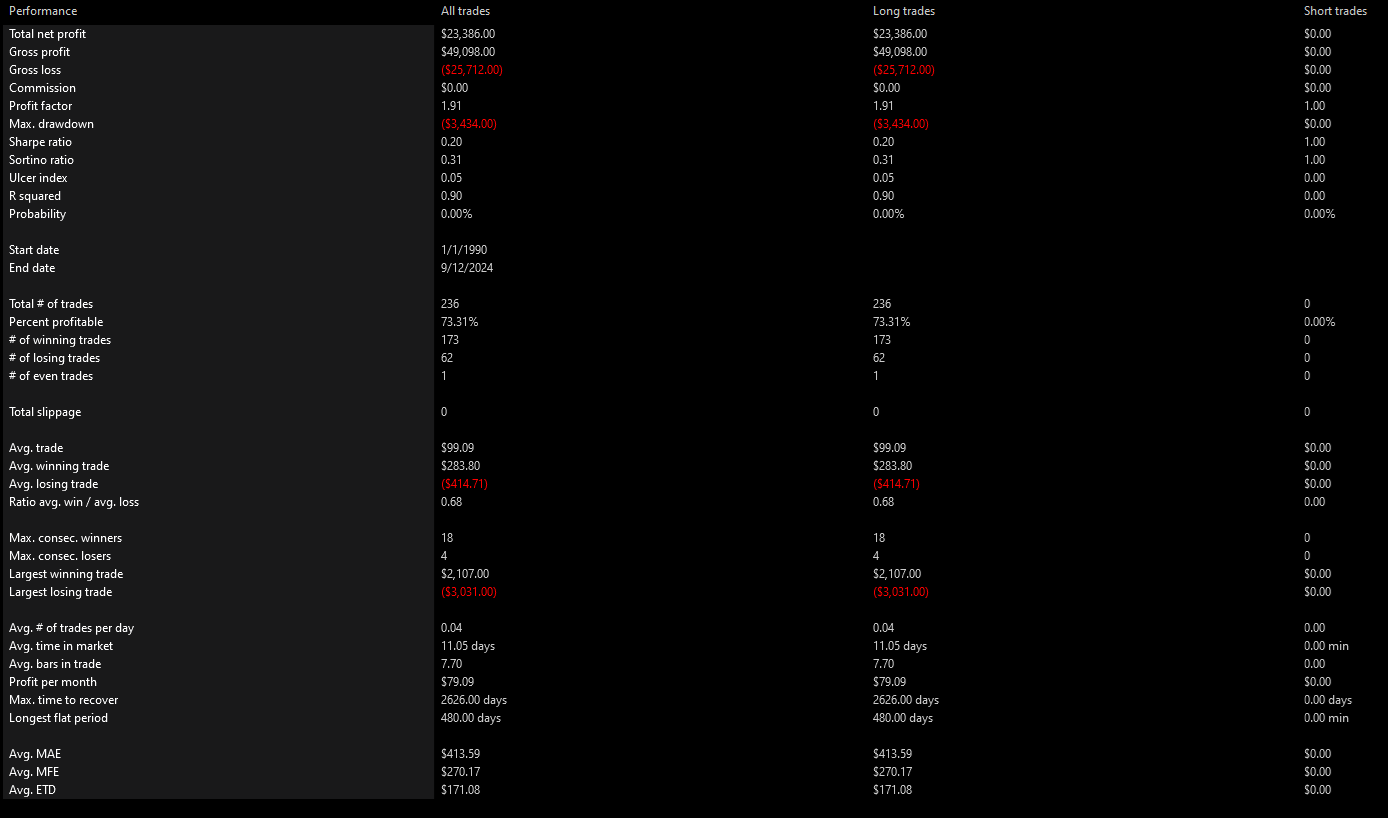Select the Avg. MFE row label
The height and width of the screenshot is (818, 1388).
pos(35,772)
